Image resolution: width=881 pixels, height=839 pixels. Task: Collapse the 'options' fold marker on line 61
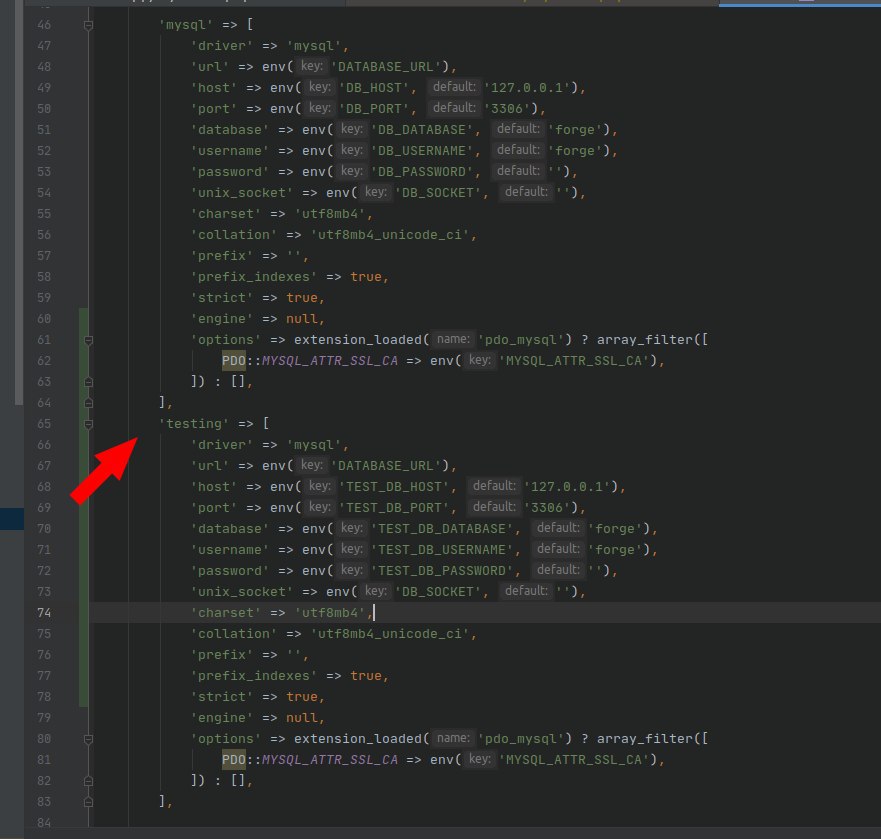pyautogui.click(x=88, y=340)
